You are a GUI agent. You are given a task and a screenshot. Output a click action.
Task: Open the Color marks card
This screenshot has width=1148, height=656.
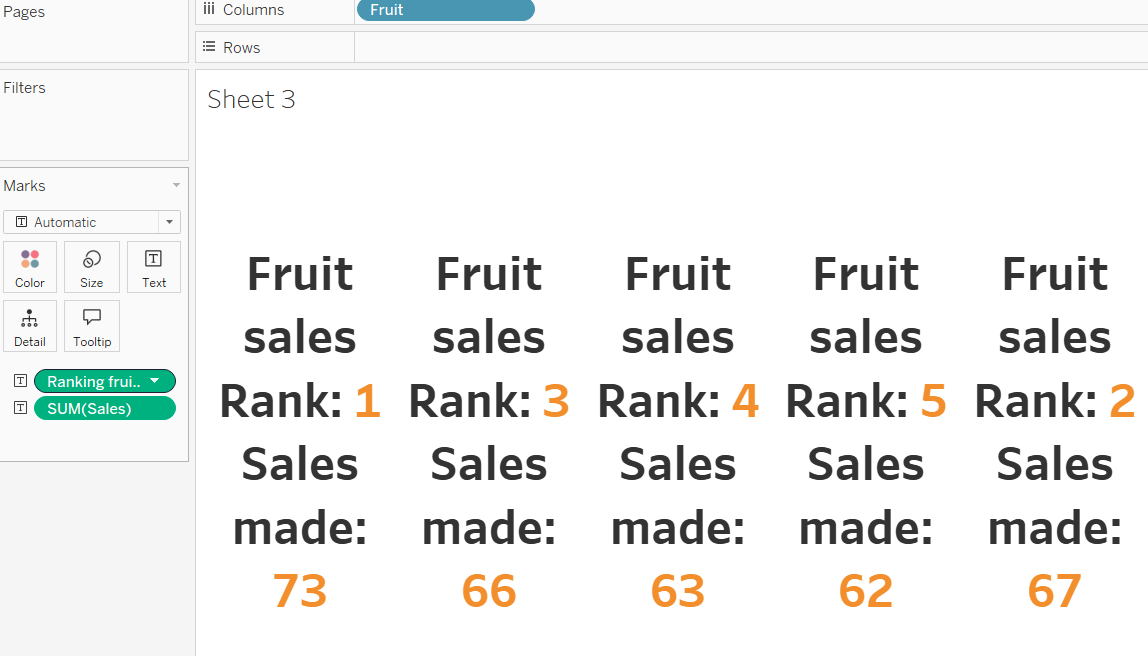pyautogui.click(x=30, y=267)
